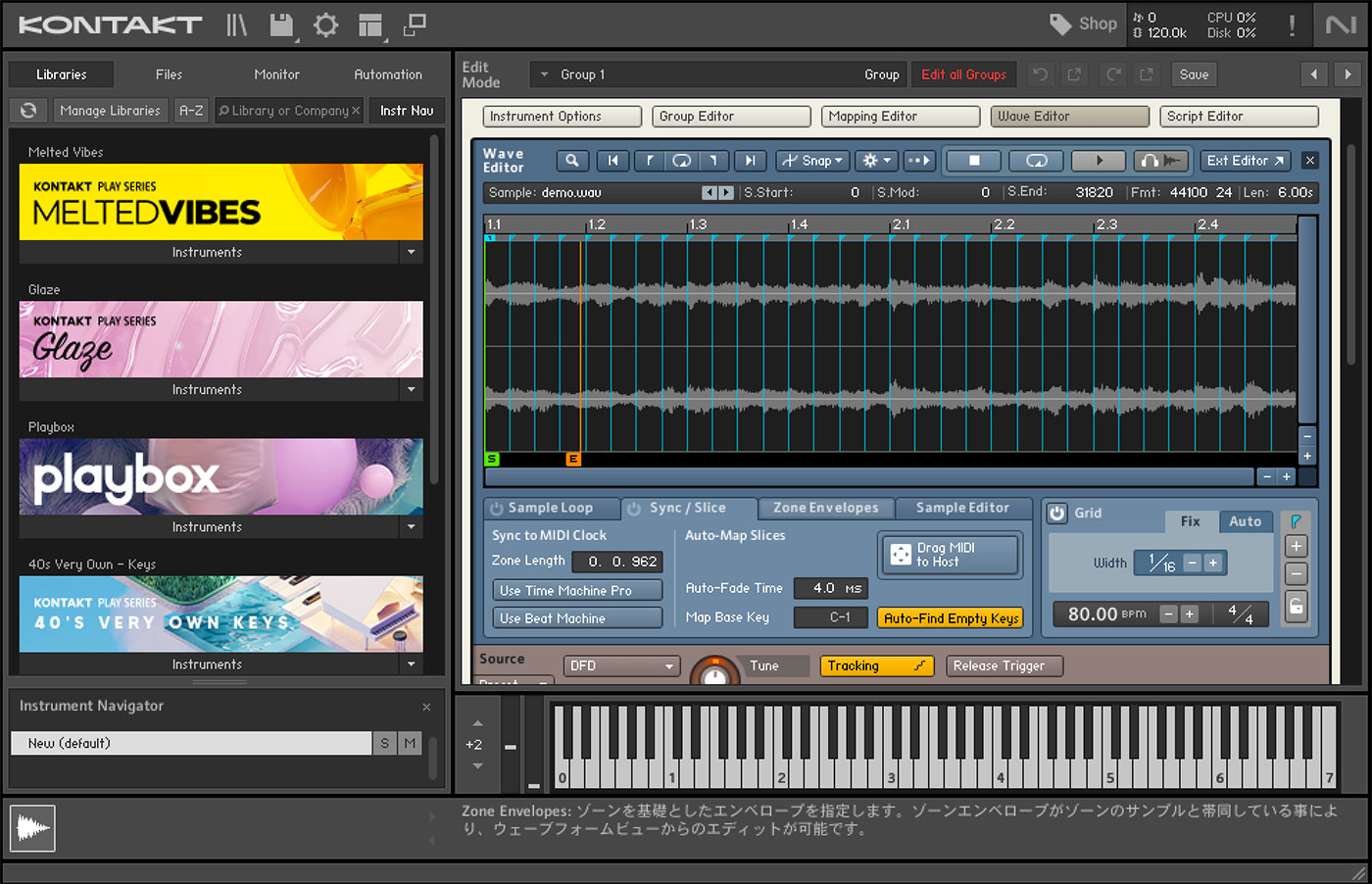Click the grid slice flag icon
The image size is (1372, 884).
click(x=1296, y=521)
